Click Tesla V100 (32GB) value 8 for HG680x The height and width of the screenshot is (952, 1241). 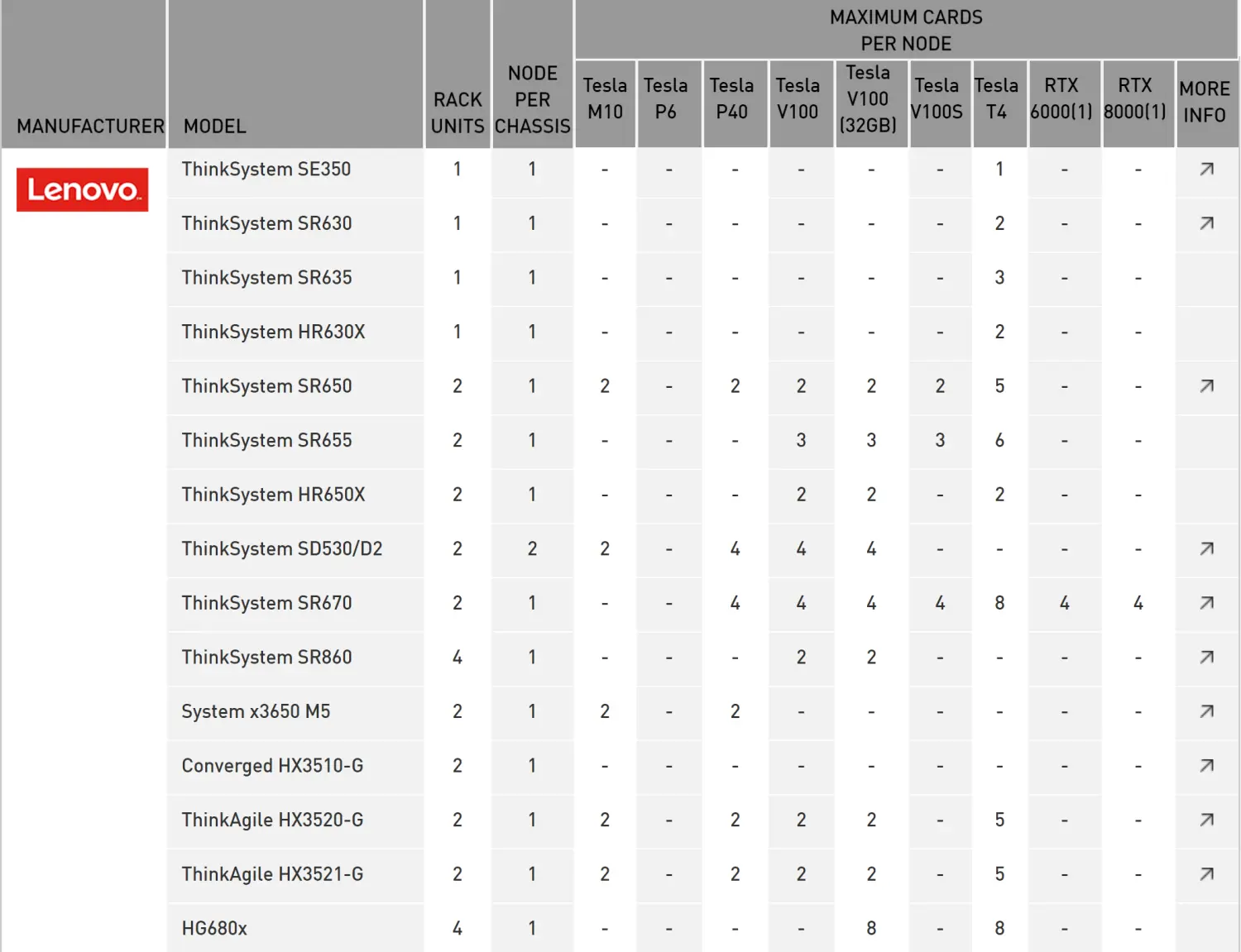pos(871,928)
